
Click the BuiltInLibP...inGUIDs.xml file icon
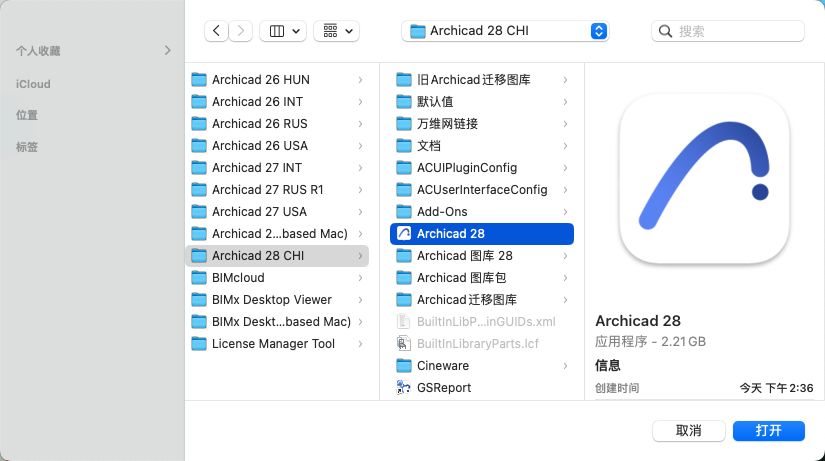(x=403, y=322)
